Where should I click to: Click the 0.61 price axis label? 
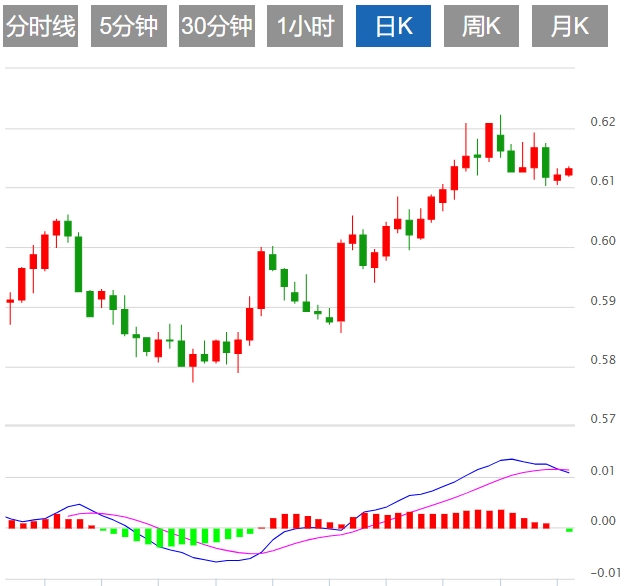(x=603, y=181)
